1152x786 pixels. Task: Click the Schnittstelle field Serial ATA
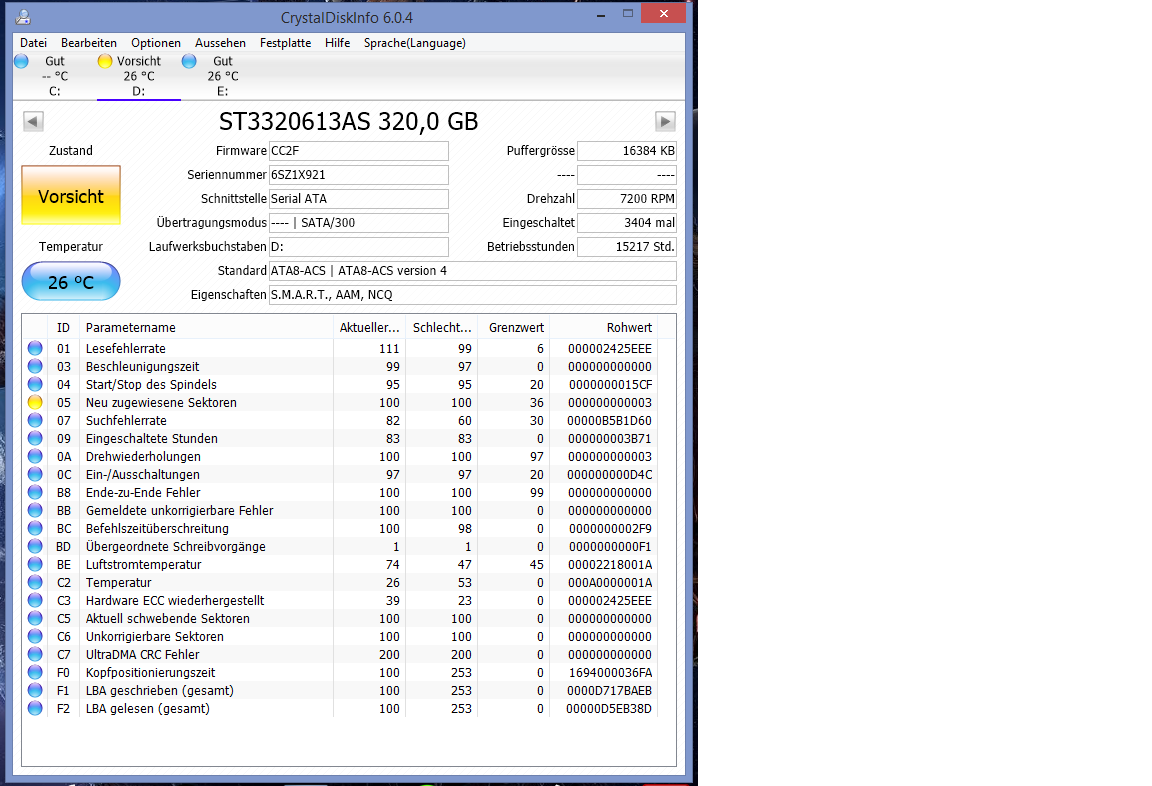click(x=359, y=198)
